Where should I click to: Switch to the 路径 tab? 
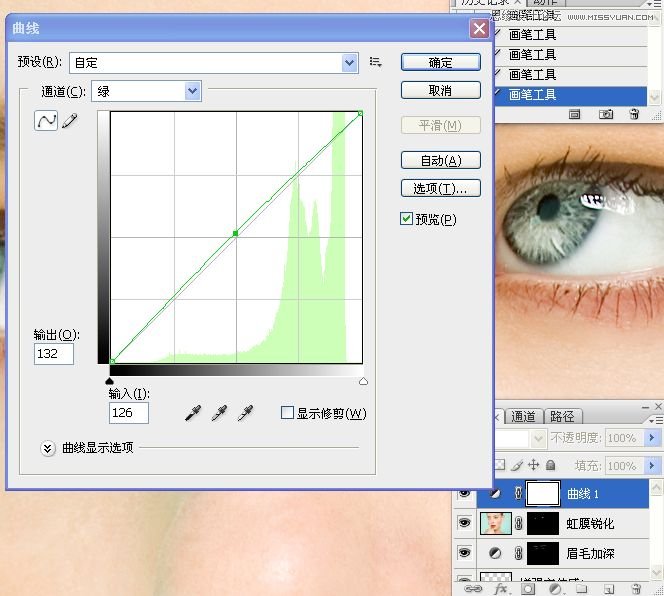[x=562, y=416]
